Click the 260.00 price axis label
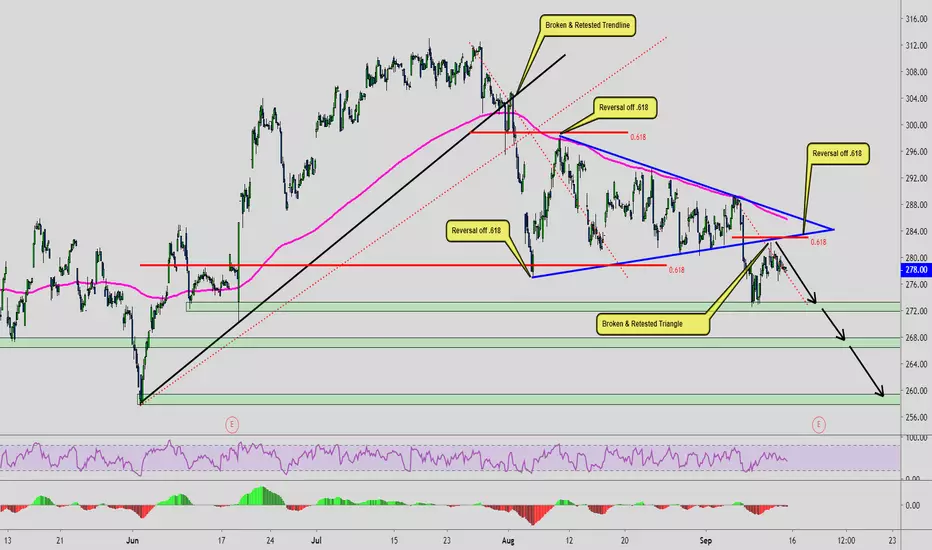The image size is (932, 550). (x=916, y=391)
